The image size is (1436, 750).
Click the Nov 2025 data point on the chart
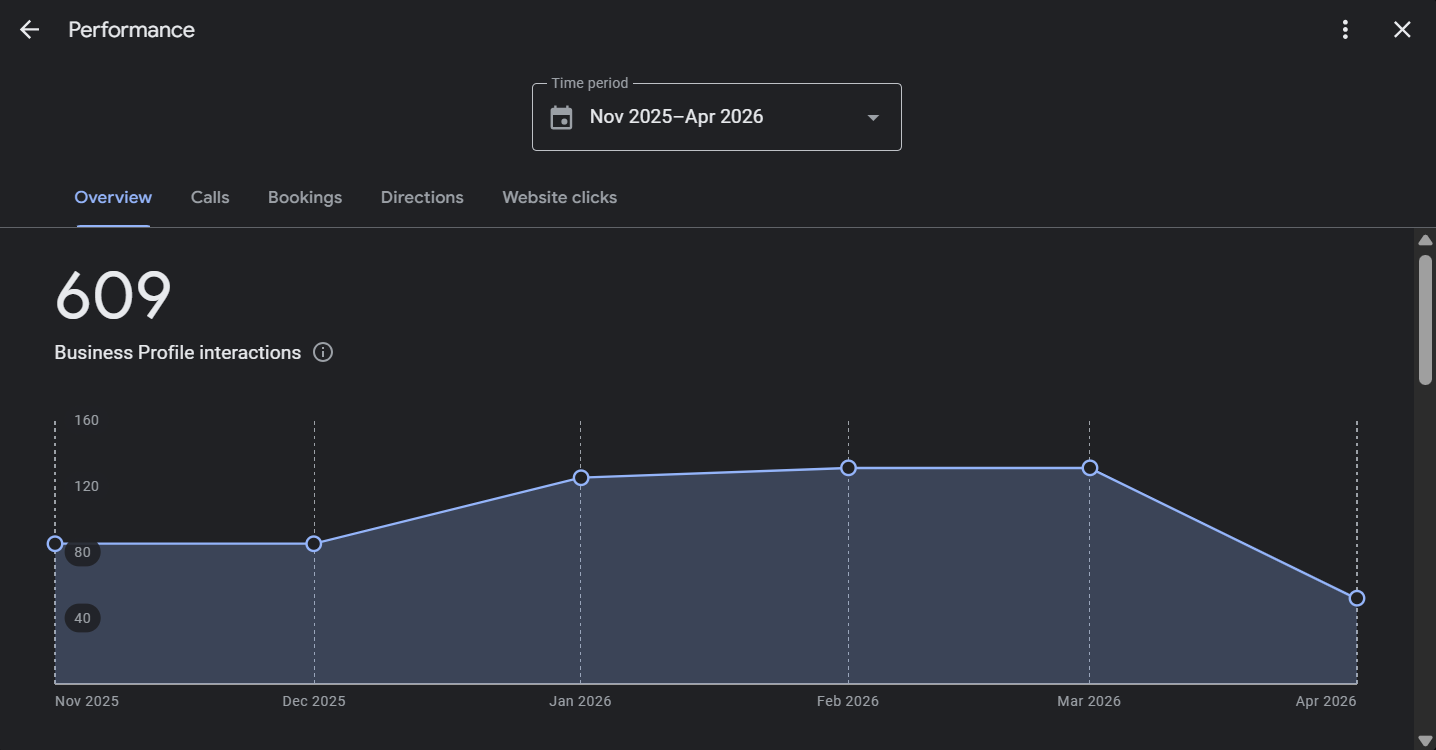coord(55,544)
